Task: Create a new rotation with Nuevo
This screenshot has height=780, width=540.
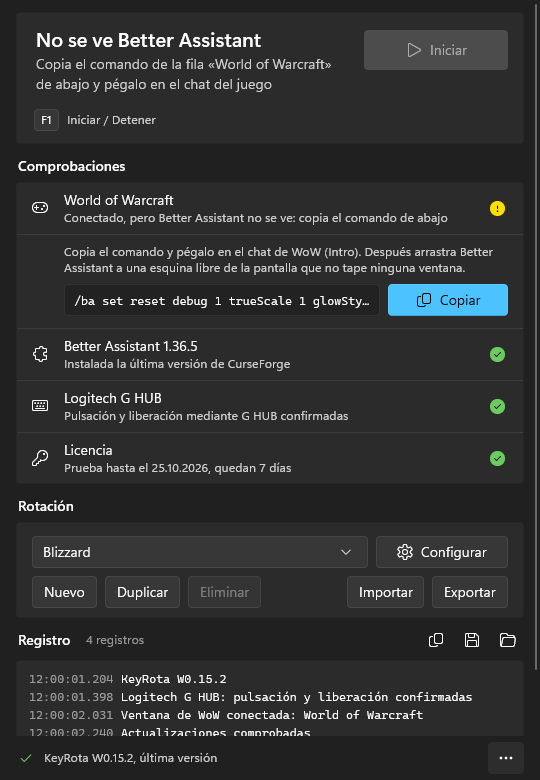Action: coord(64,592)
